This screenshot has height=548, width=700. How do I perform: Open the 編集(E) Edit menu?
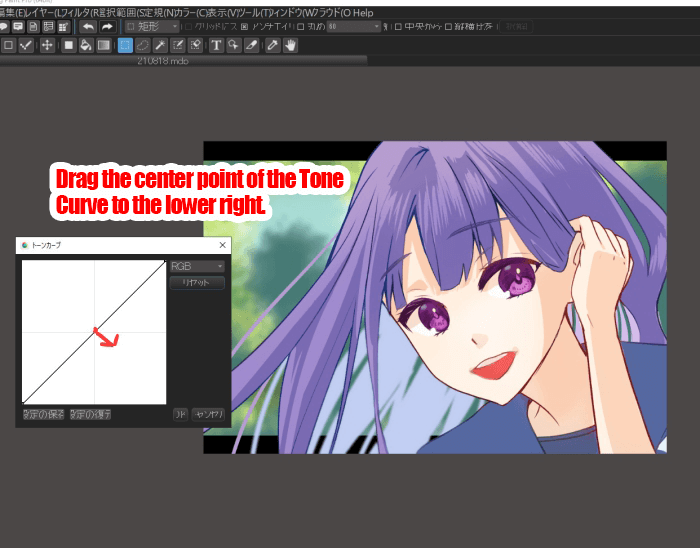coord(12,12)
